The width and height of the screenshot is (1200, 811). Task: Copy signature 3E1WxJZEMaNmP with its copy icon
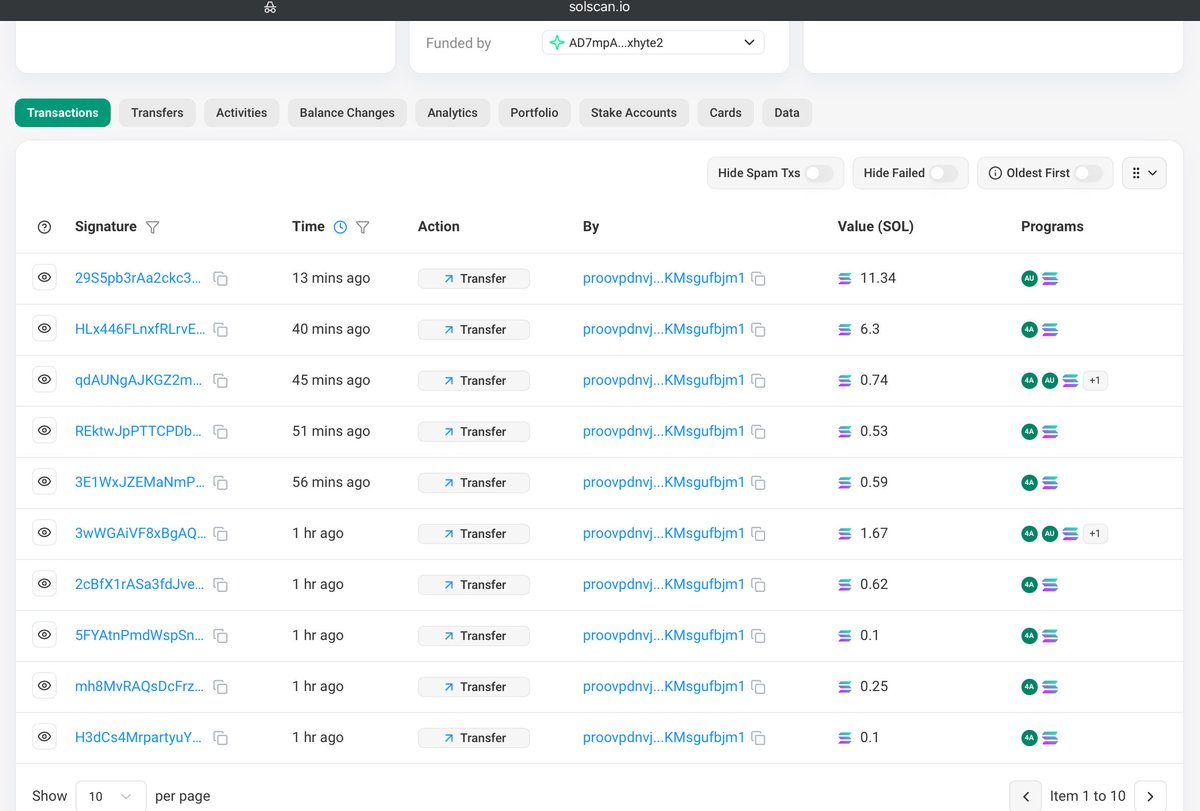(221, 483)
